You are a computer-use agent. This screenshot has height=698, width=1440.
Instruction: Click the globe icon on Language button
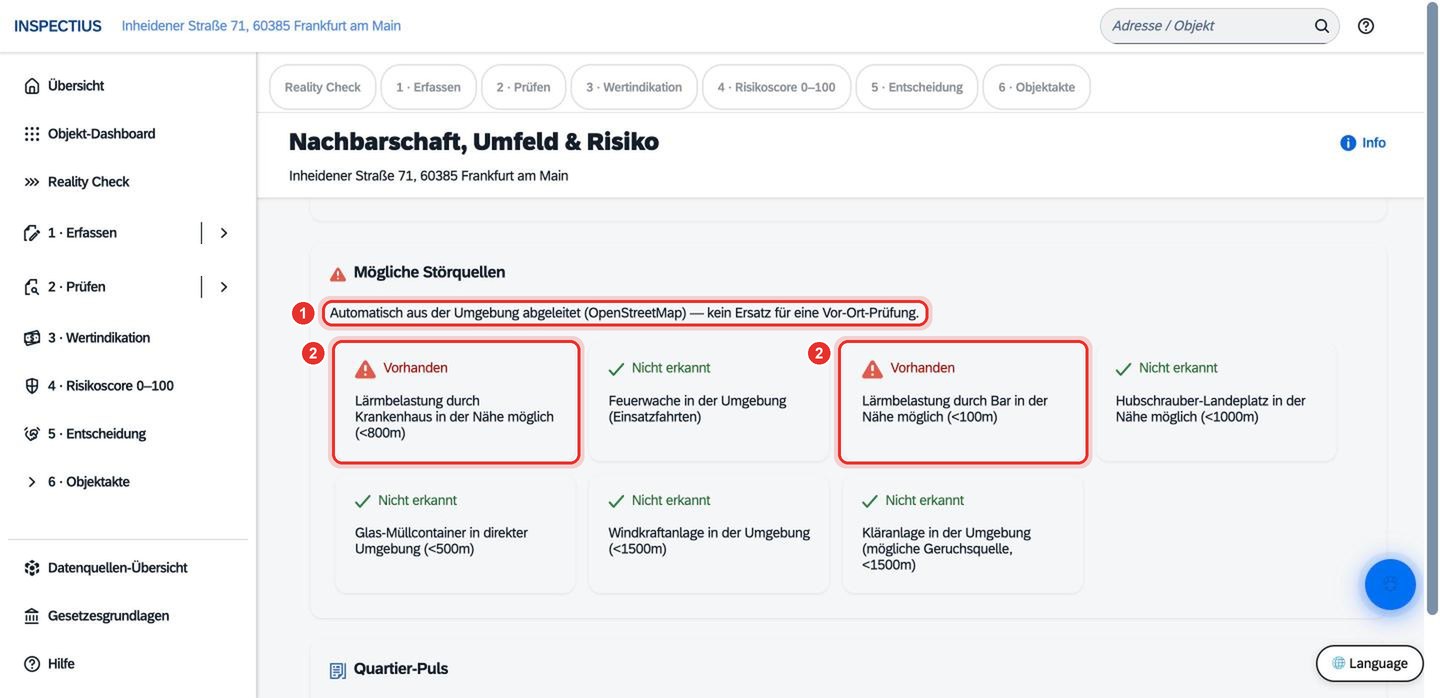click(1339, 663)
